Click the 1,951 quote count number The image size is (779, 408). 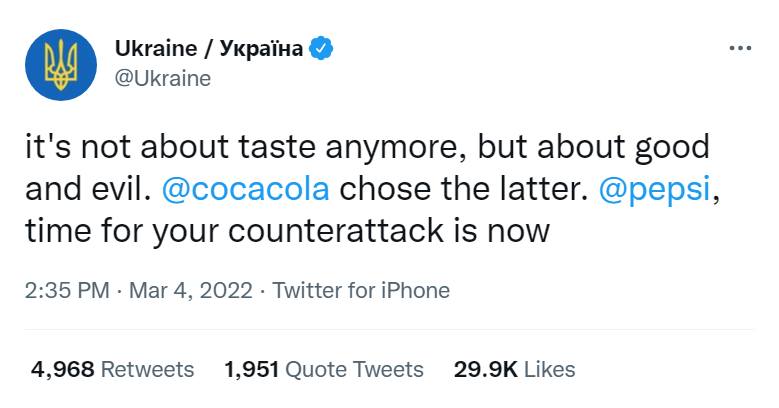coord(251,369)
